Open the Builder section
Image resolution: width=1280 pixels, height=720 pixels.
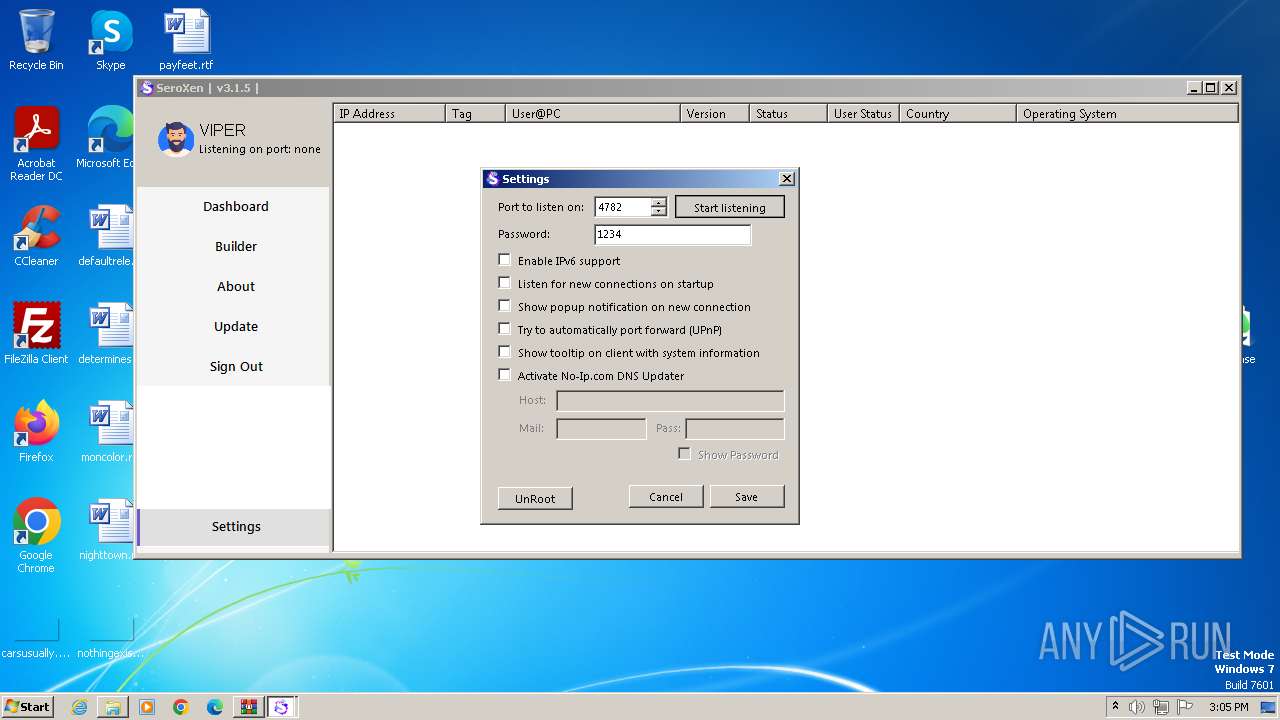[235, 246]
